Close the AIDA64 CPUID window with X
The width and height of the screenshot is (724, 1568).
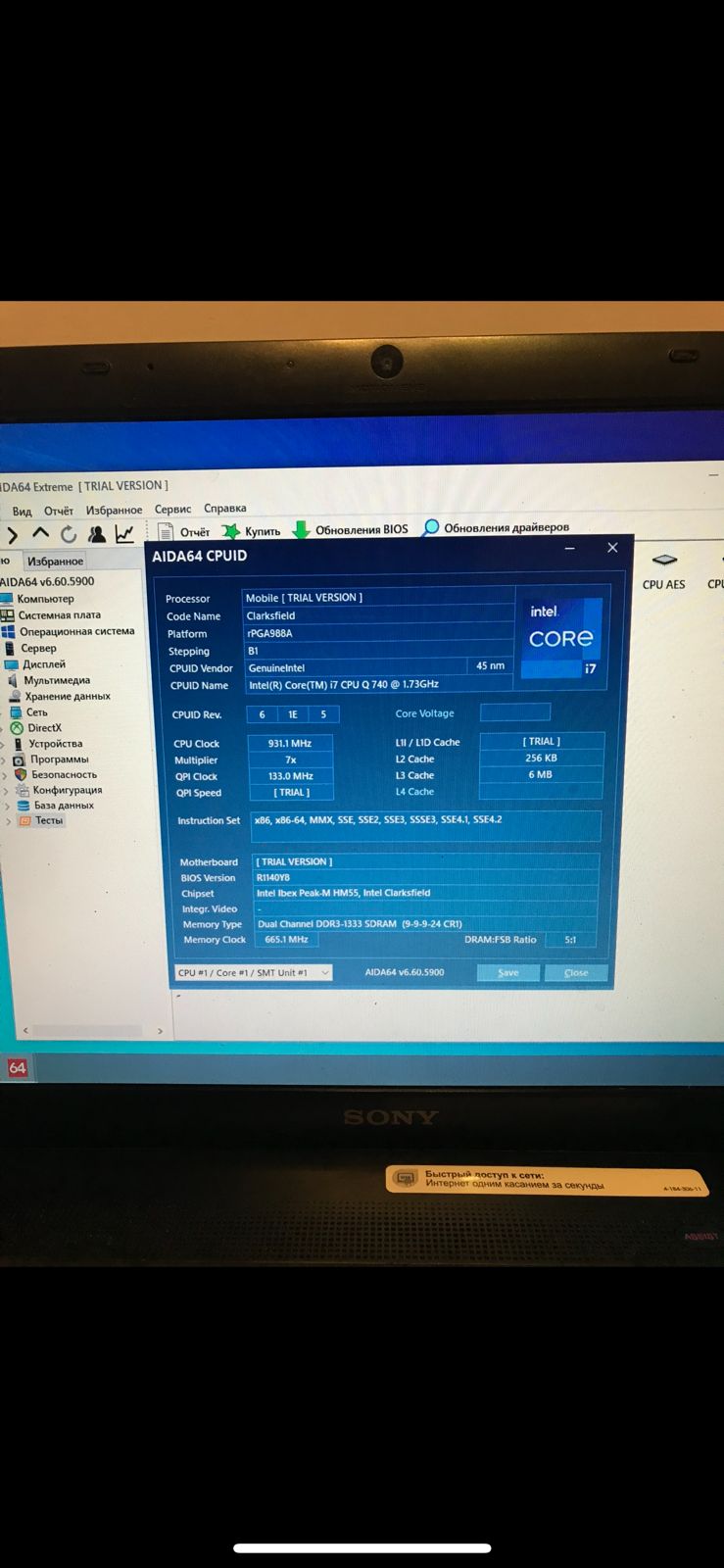(612, 548)
